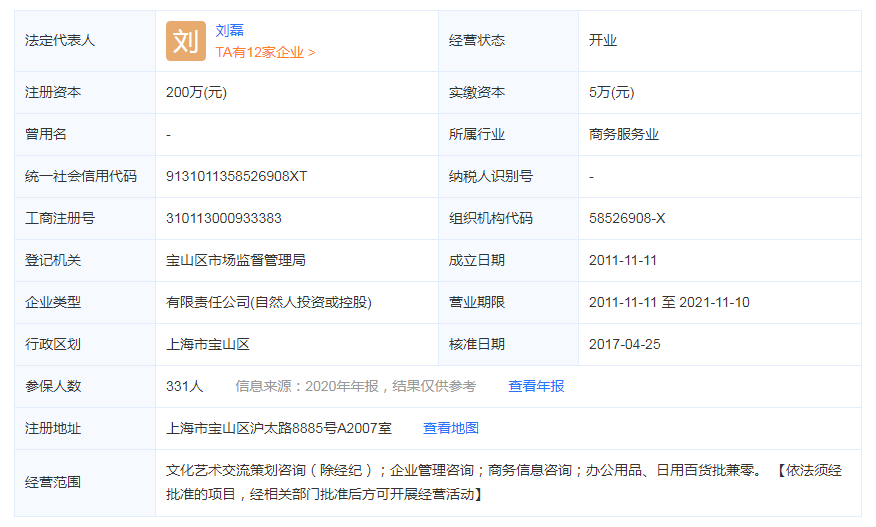The height and width of the screenshot is (527, 876).
Task: Open the 查看地图 link
Action: (451, 428)
